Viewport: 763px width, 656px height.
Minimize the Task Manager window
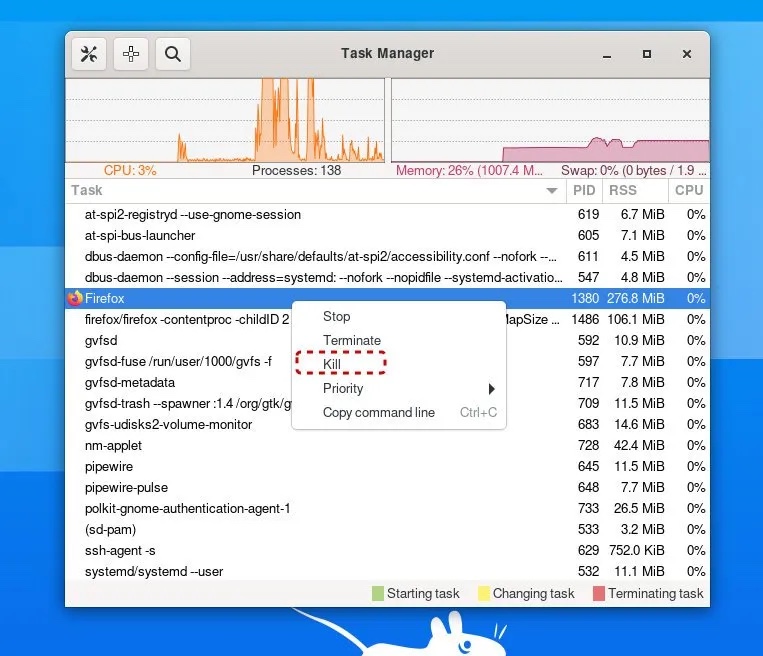[607, 54]
